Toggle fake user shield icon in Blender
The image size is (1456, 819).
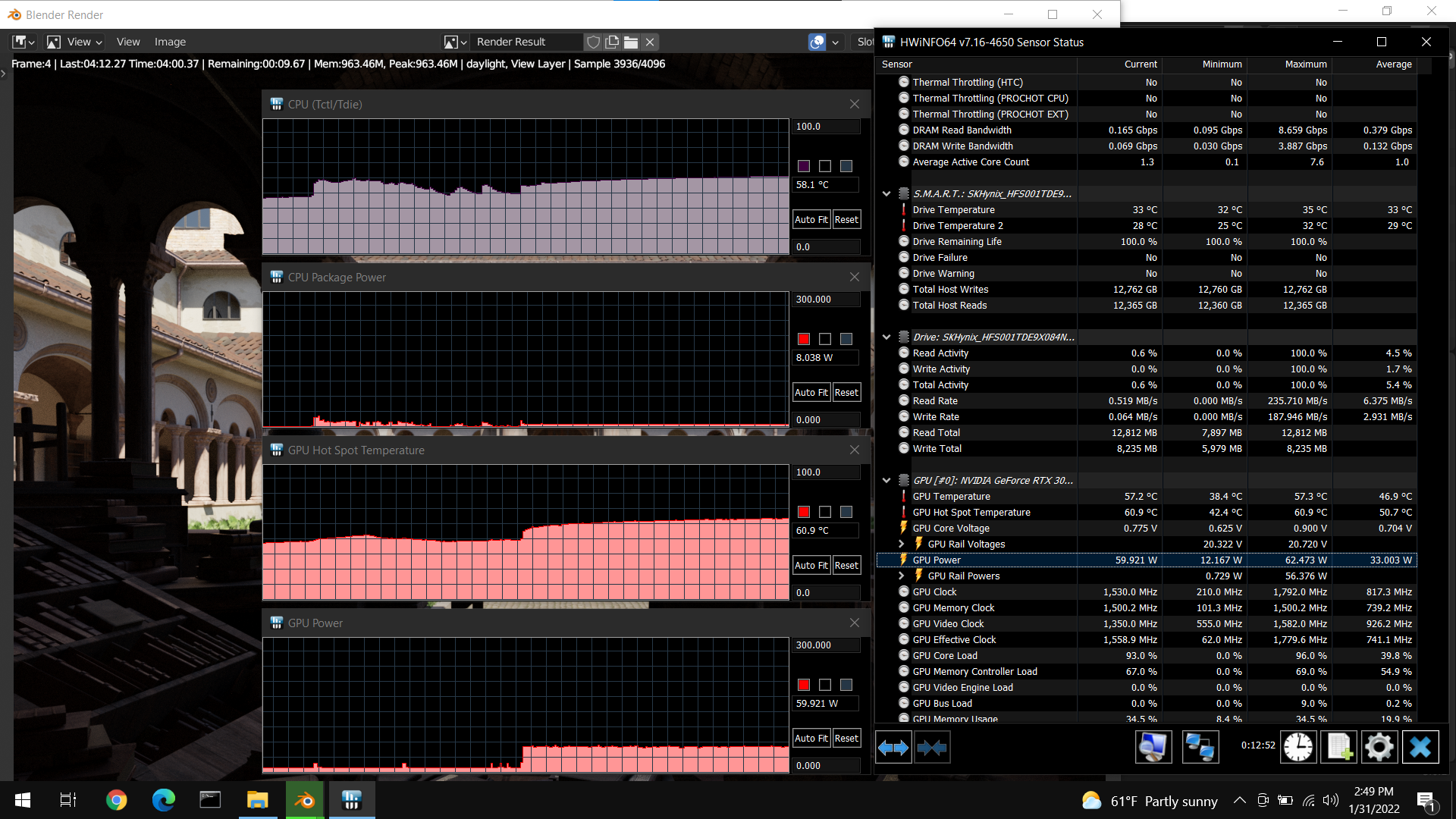(x=594, y=42)
